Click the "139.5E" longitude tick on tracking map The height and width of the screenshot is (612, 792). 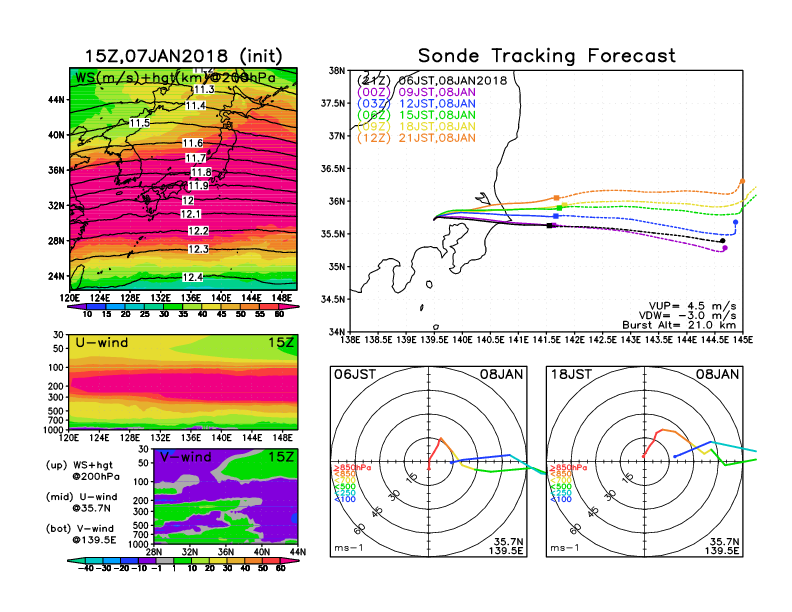tap(434, 340)
